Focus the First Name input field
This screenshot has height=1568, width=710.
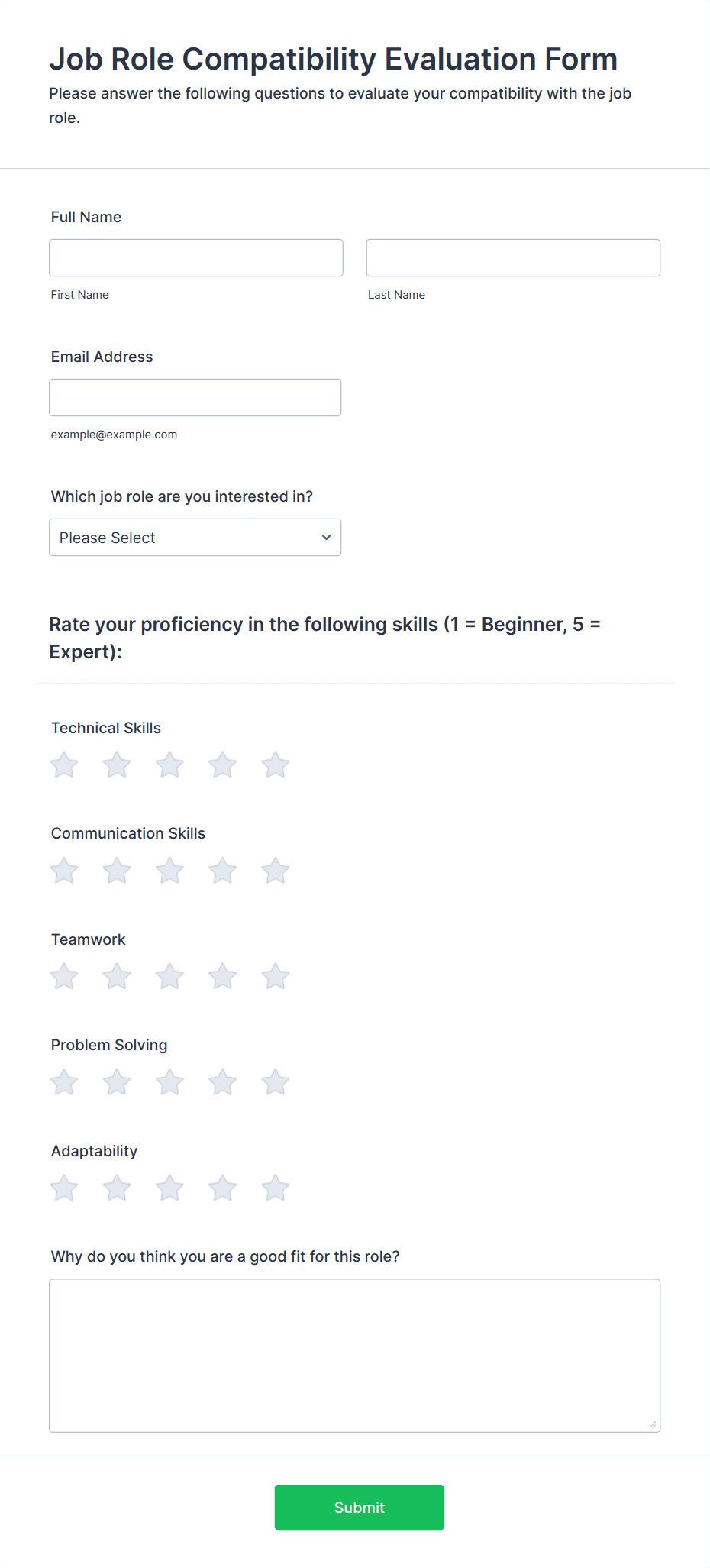point(196,258)
